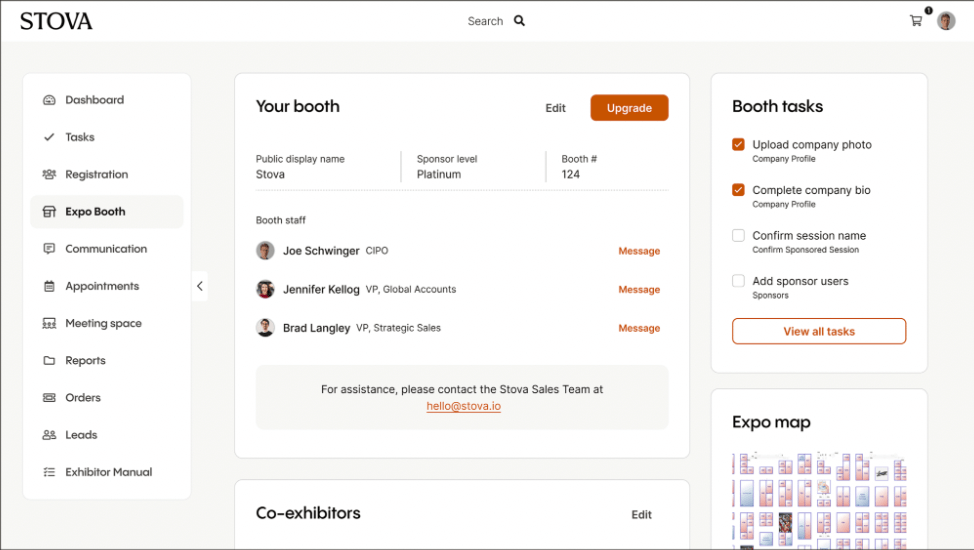
Task: Click the Communication chat icon
Action: [49, 249]
